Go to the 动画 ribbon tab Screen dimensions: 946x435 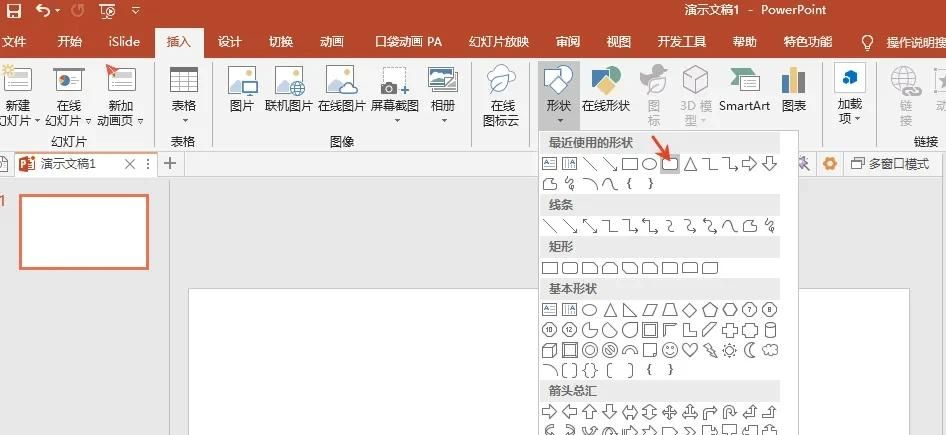332,42
